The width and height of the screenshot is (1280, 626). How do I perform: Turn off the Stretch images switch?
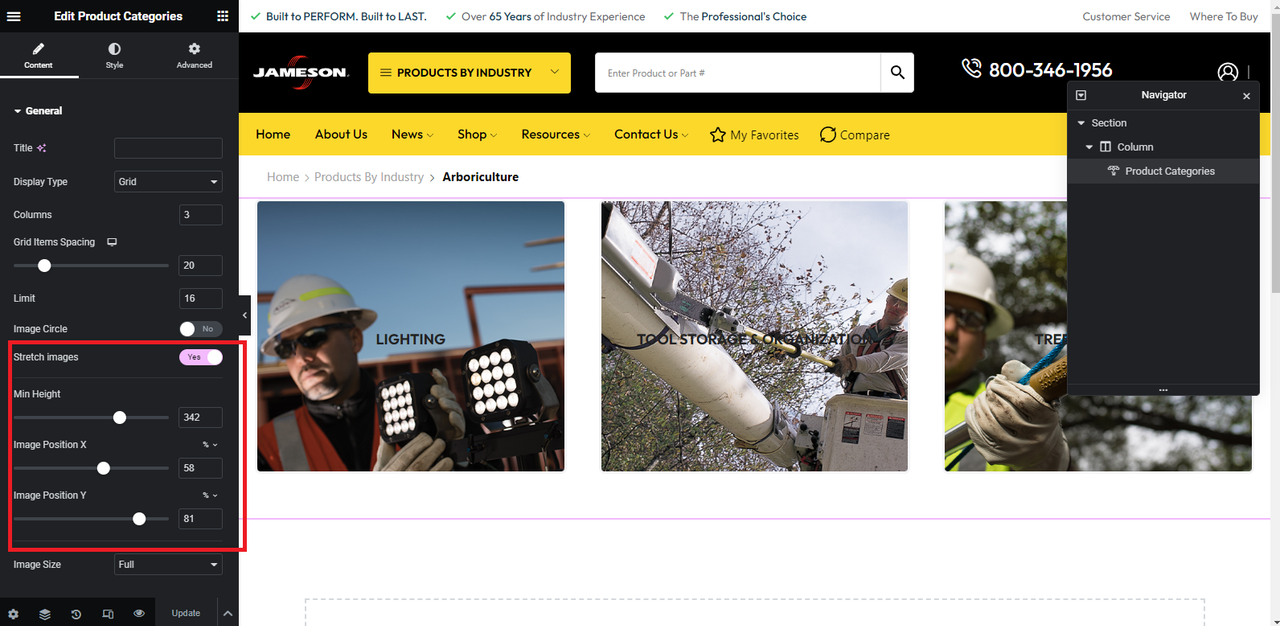click(200, 357)
